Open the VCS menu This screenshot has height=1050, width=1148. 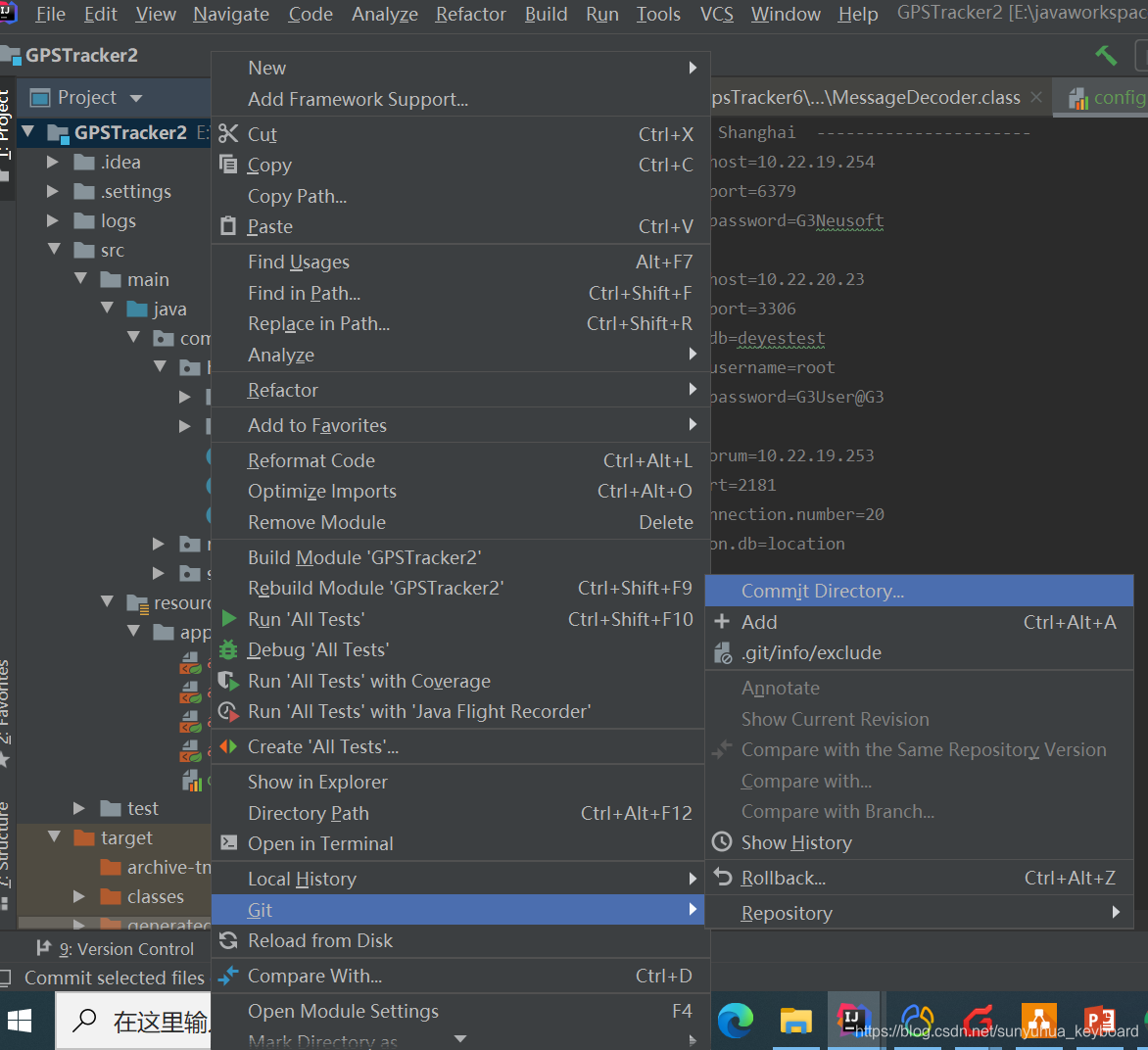click(716, 14)
